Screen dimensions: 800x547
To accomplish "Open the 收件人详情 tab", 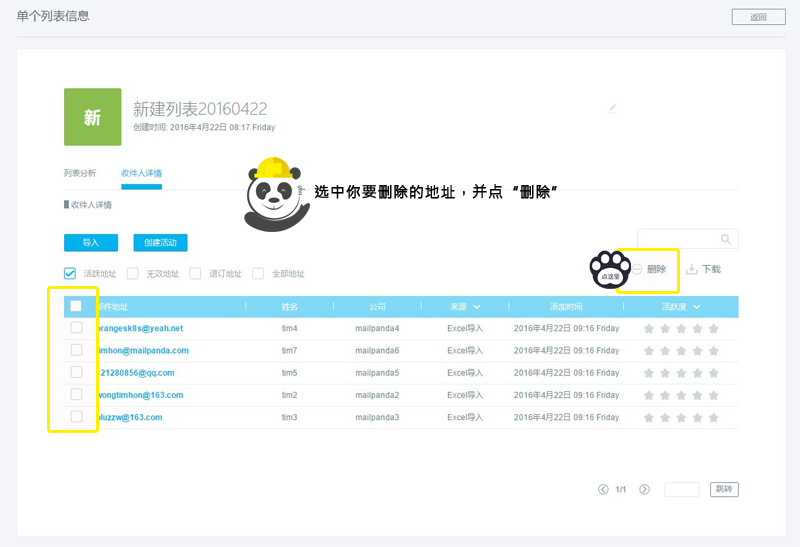I will (x=141, y=173).
